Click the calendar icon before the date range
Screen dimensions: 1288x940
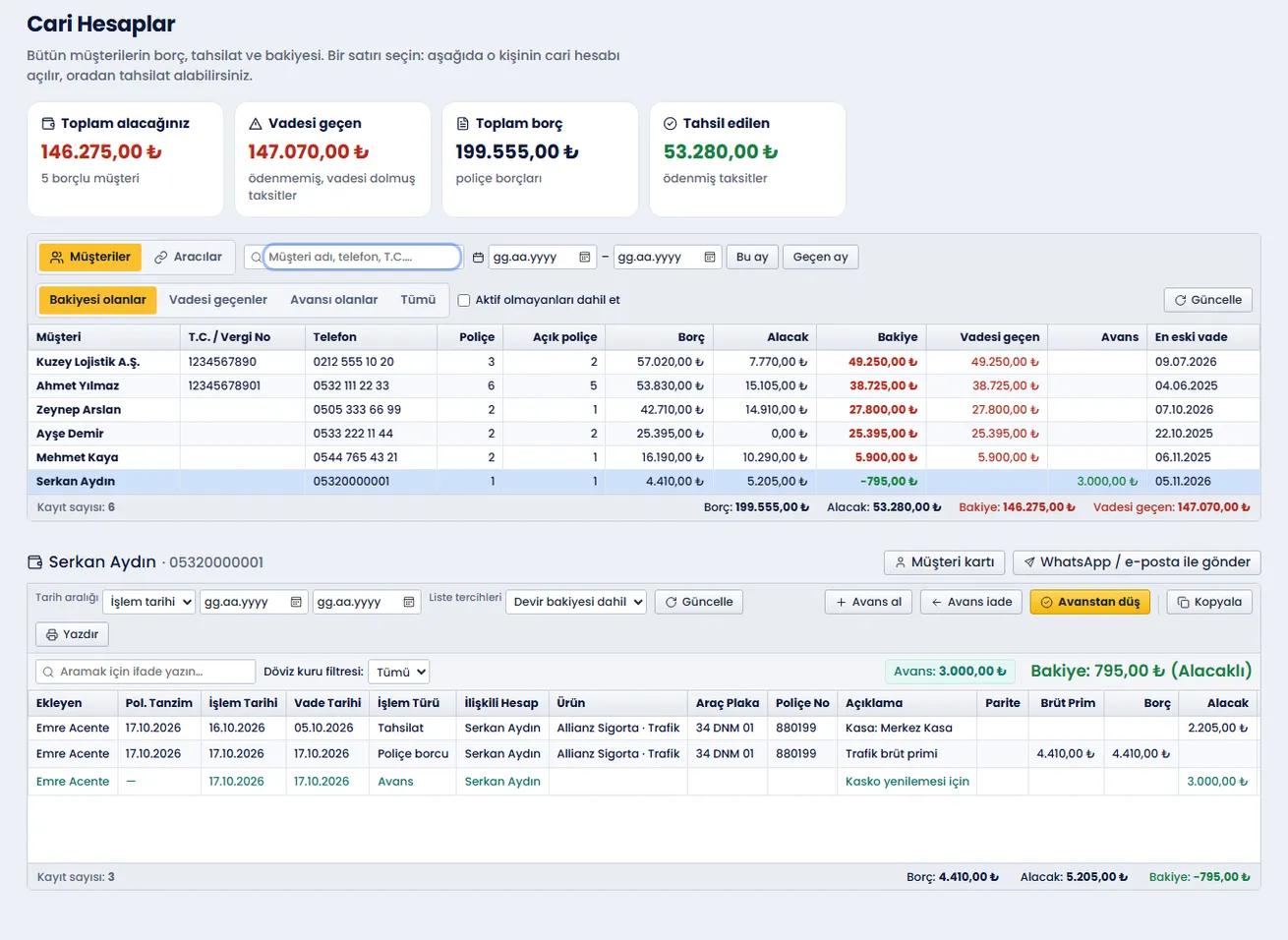coord(478,258)
